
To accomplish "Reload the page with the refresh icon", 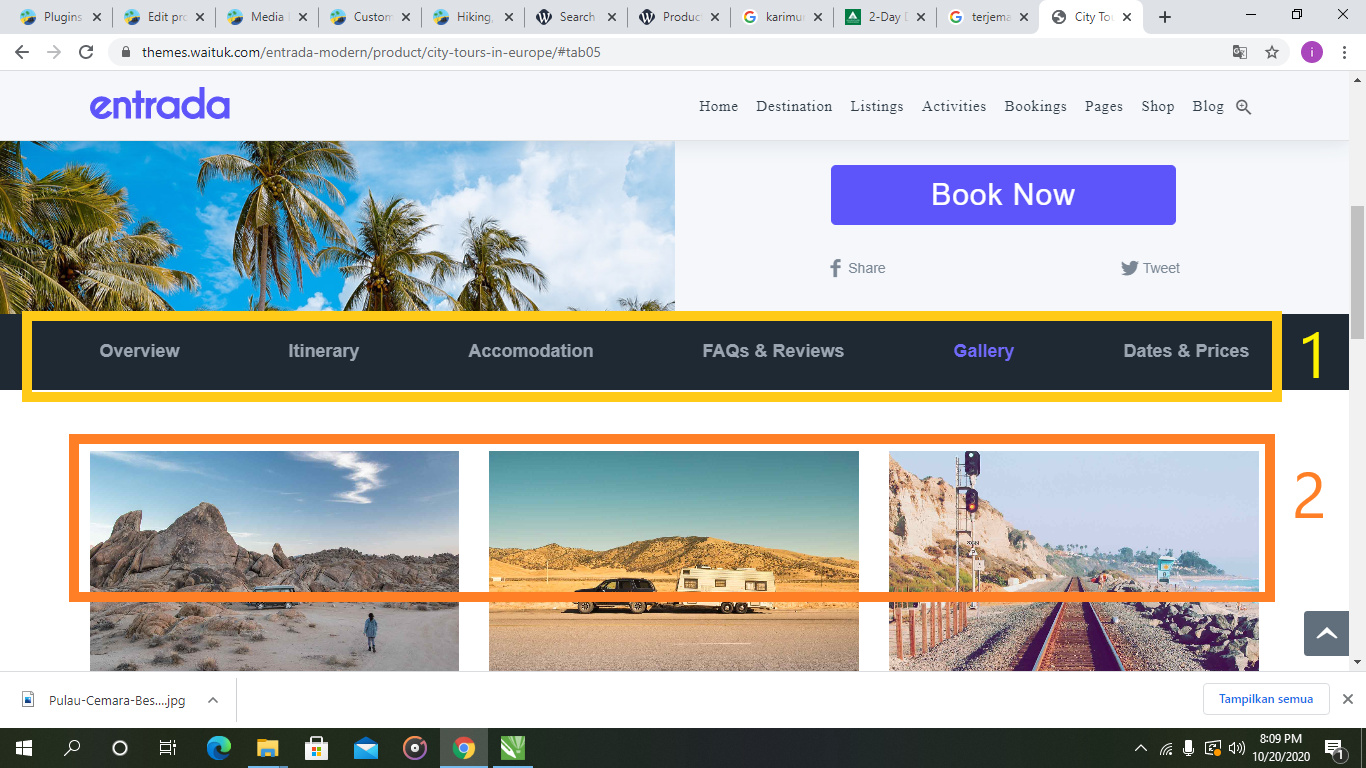I will click(x=86, y=53).
